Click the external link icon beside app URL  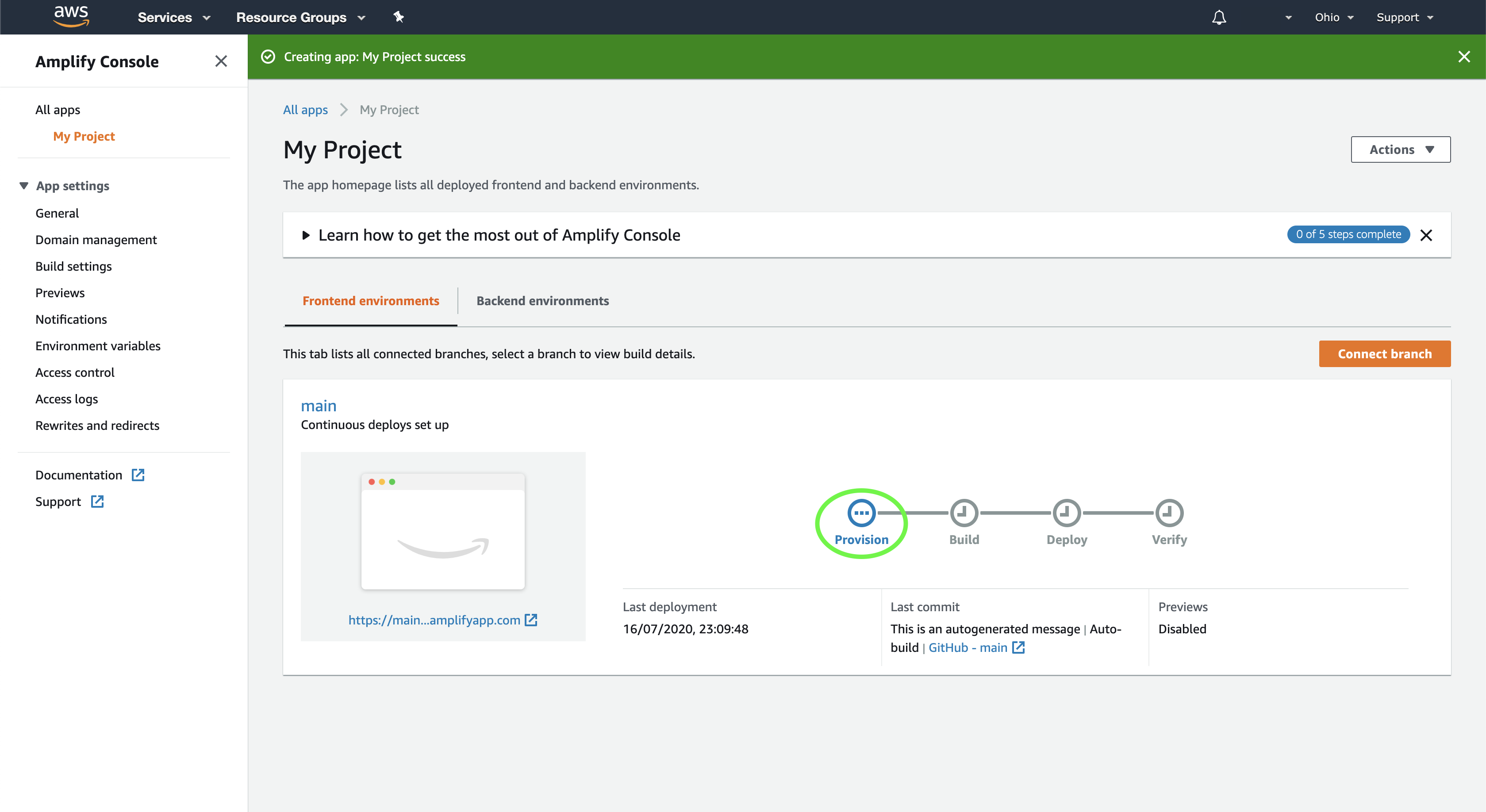click(x=531, y=620)
